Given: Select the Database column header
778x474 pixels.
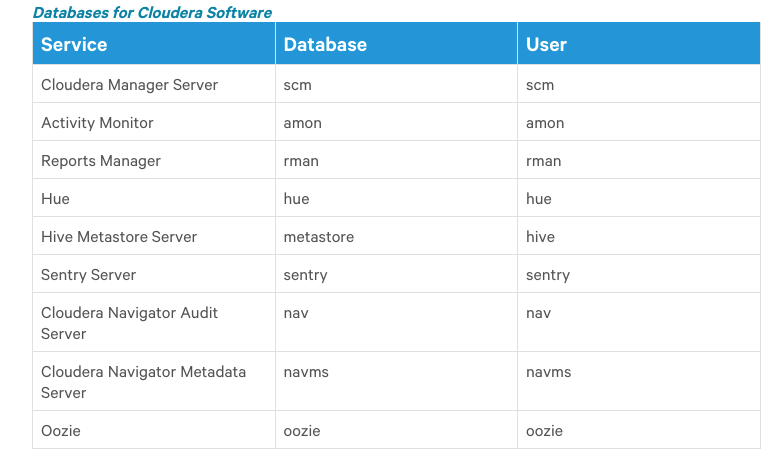Looking at the screenshot, I should (x=396, y=44).
